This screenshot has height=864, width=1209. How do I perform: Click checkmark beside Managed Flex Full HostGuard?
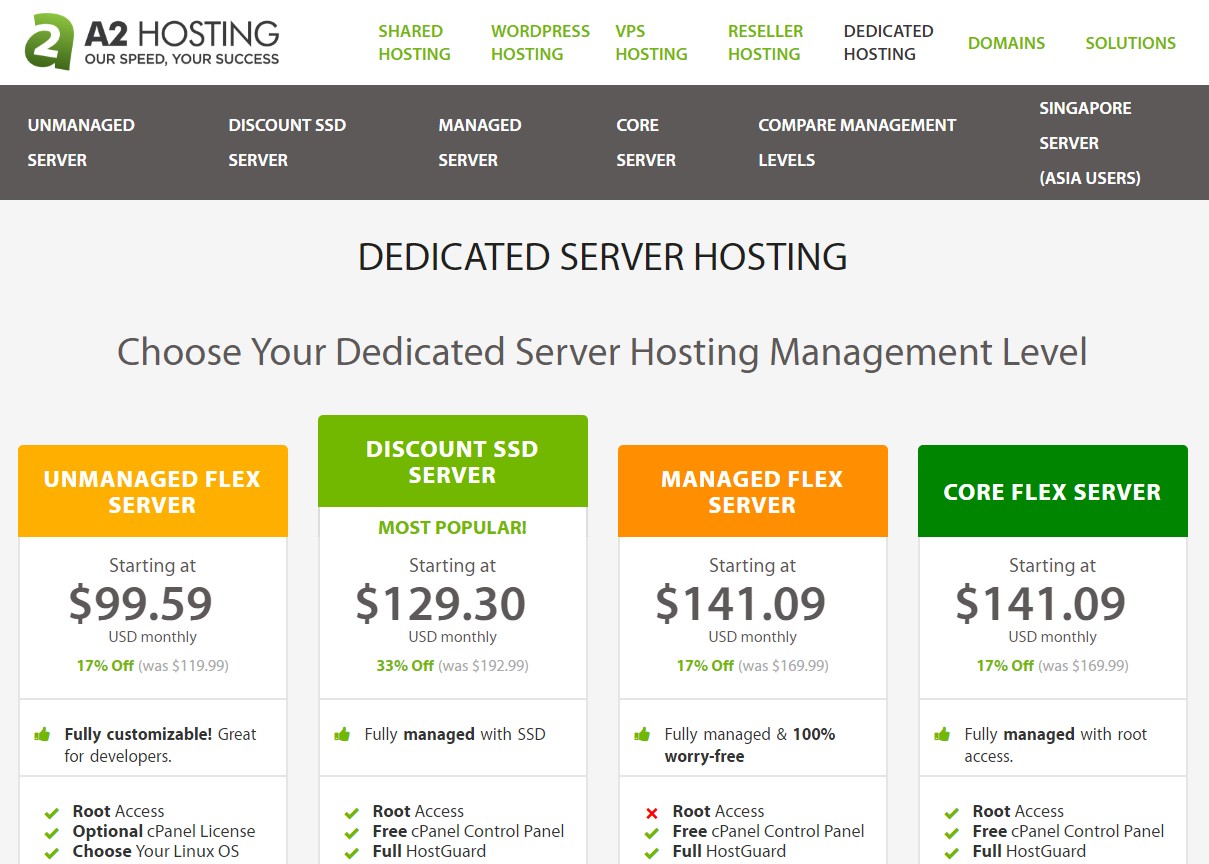tap(652, 853)
